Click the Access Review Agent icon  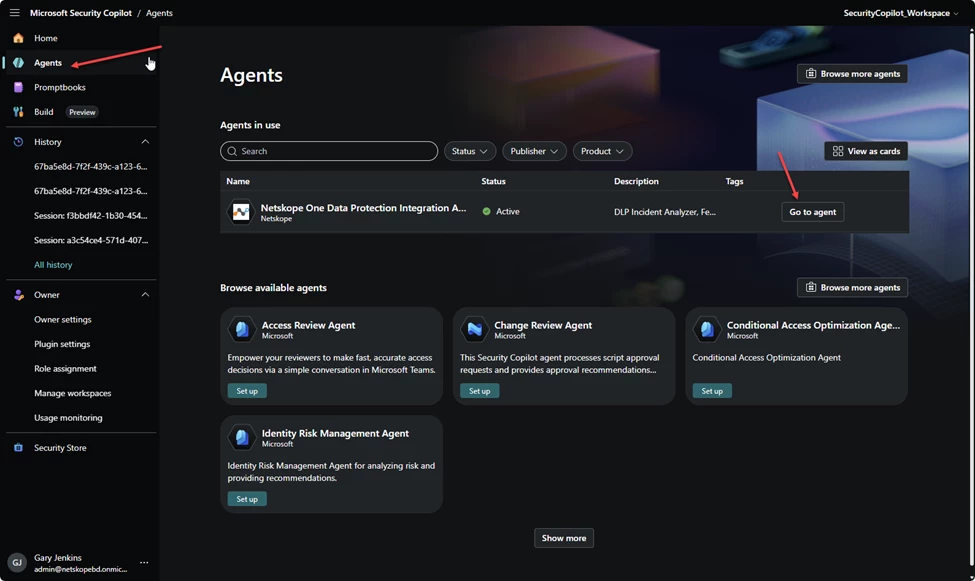click(242, 329)
